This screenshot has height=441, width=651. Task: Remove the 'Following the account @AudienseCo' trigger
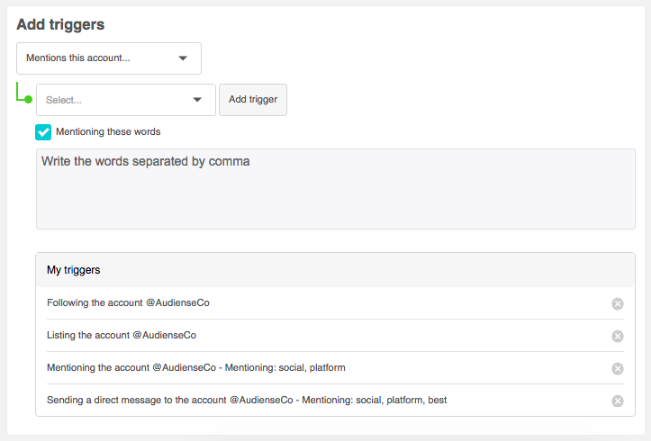pos(617,304)
